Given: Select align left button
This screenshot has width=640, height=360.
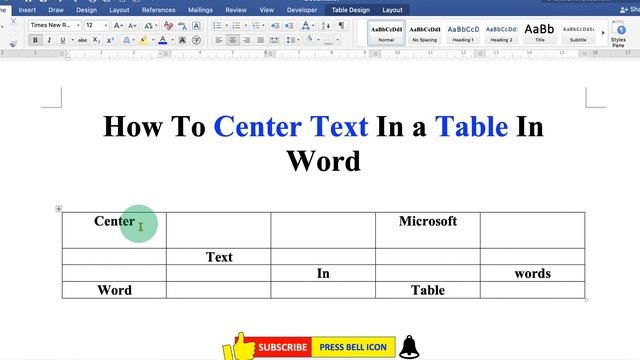Looking at the screenshot, I should 219,40.
